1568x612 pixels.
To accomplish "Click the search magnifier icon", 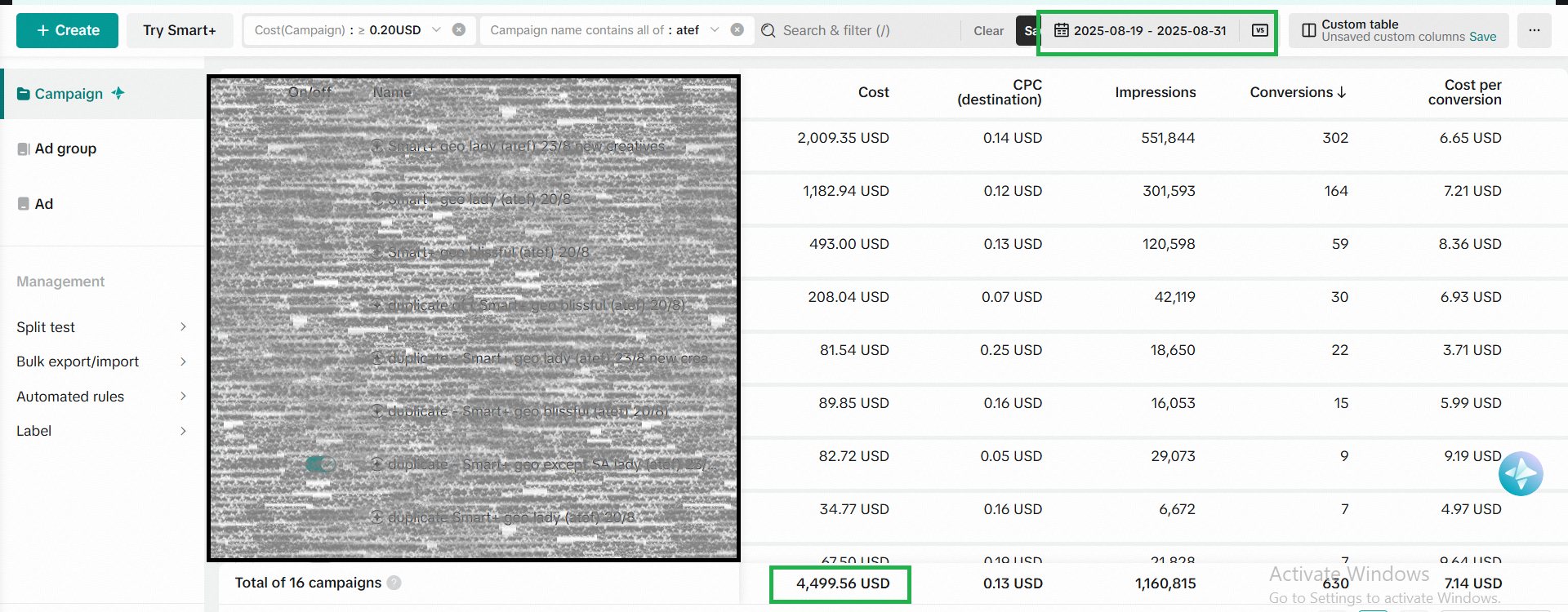I will 768,30.
